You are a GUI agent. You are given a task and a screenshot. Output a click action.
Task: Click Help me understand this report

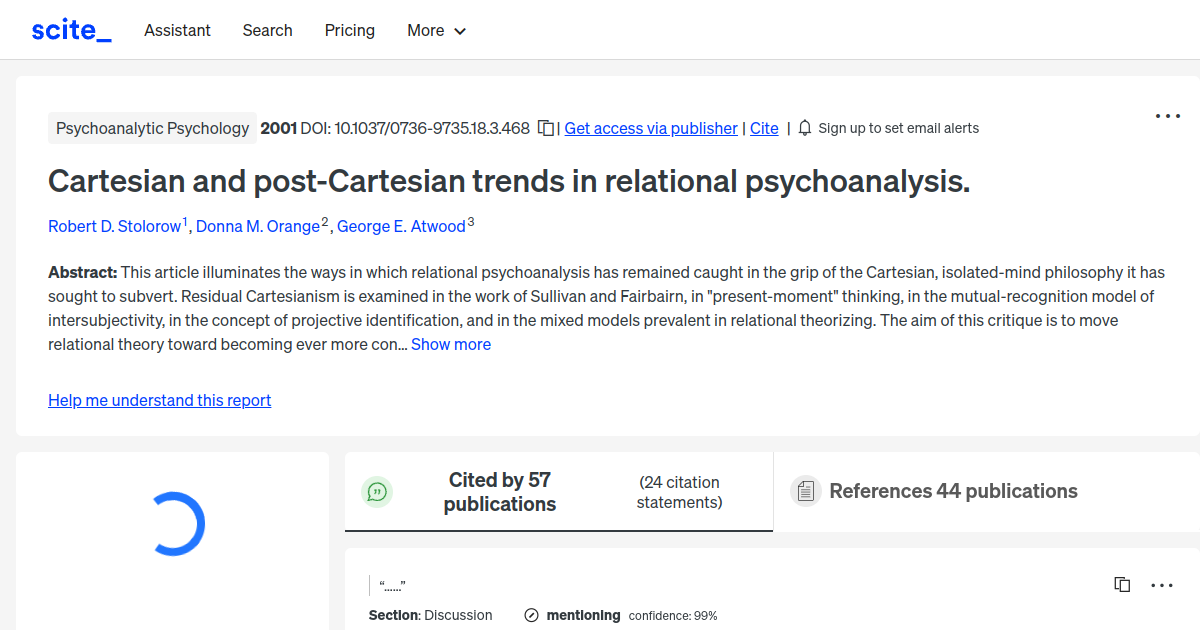159,400
